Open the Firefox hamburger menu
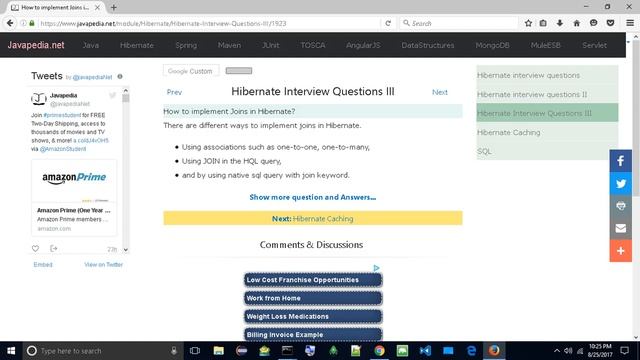 point(630,23)
